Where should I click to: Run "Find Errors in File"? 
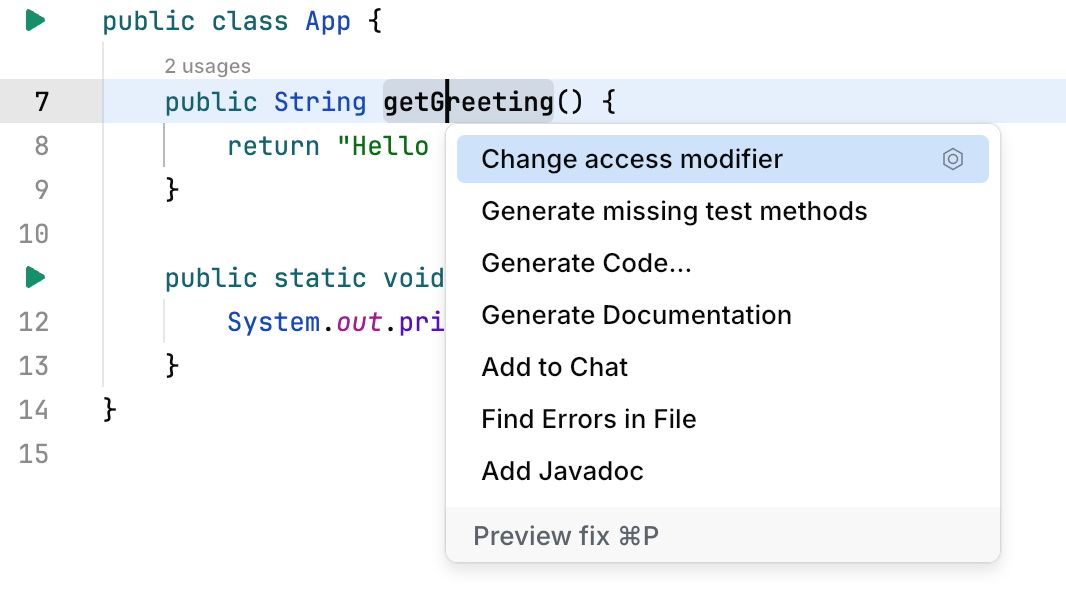588,419
